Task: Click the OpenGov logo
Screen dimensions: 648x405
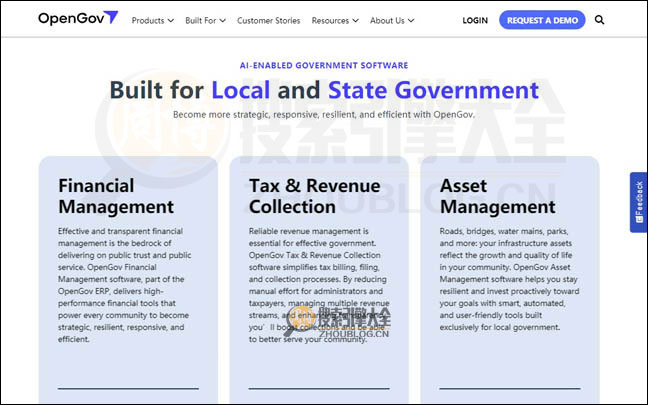Action: pyautogui.click(x=78, y=18)
